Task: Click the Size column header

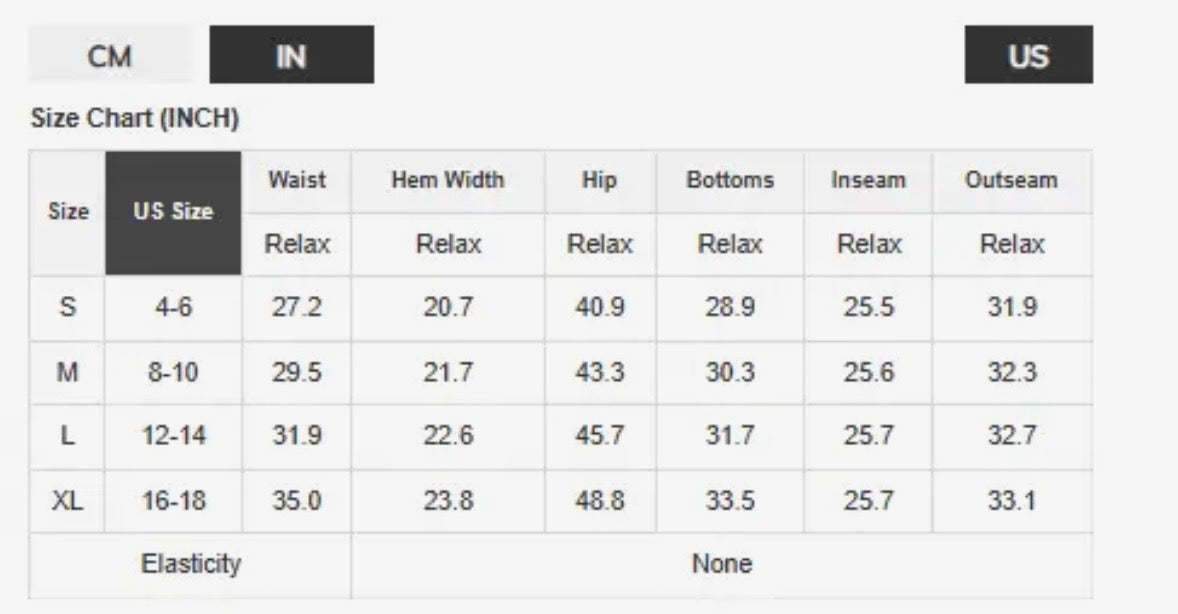Action: pos(68,213)
